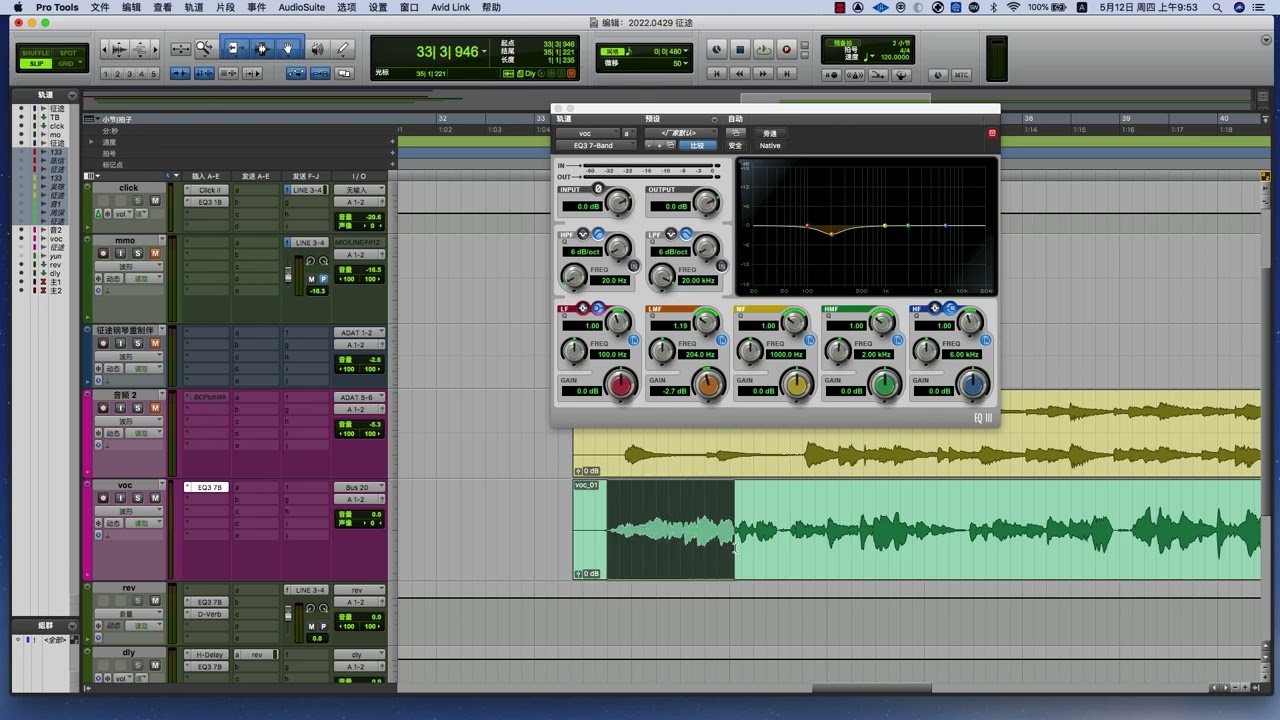Toggle the MTC generate button
The width and height of the screenshot is (1280, 720).
(961, 75)
